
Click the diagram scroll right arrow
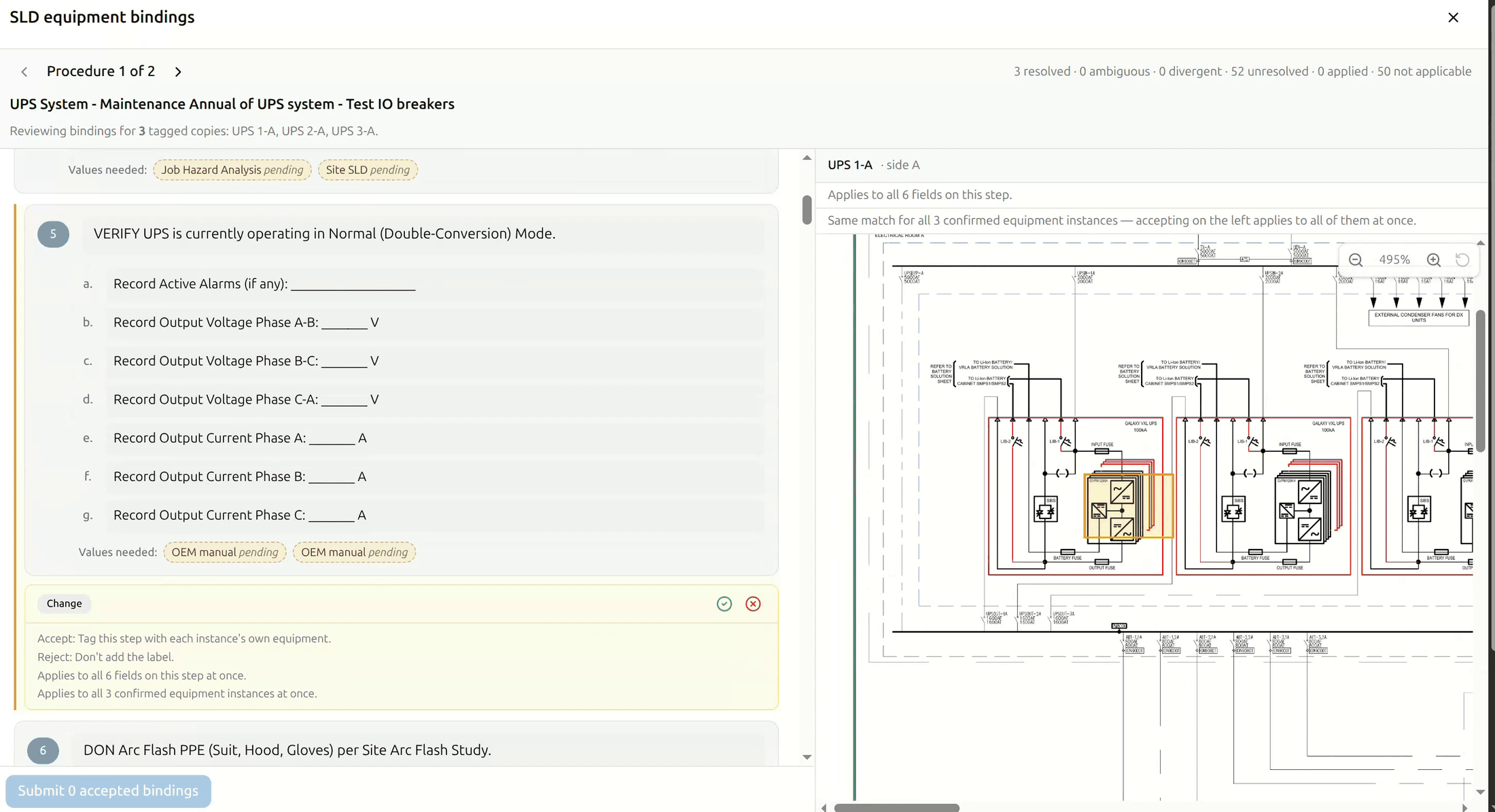pyautogui.click(x=1464, y=807)
